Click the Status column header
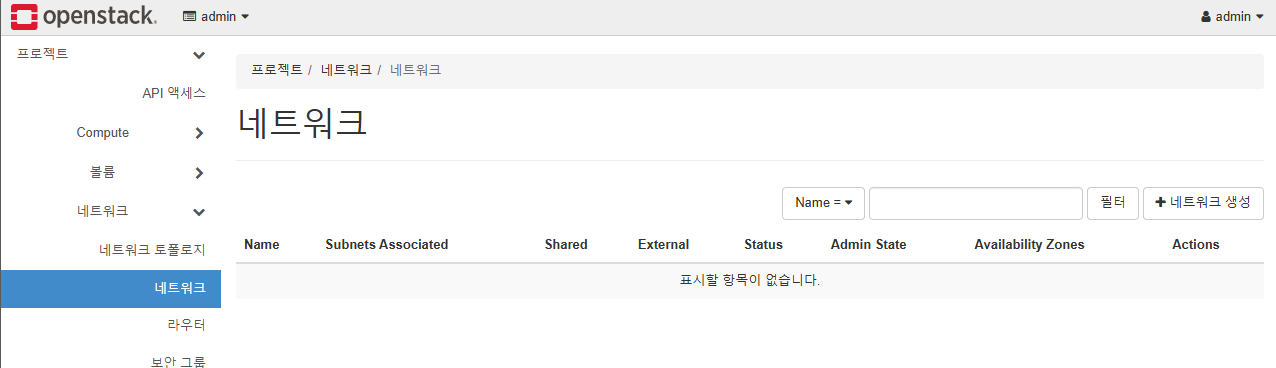 pyautogui.click(x=763, y=244)
